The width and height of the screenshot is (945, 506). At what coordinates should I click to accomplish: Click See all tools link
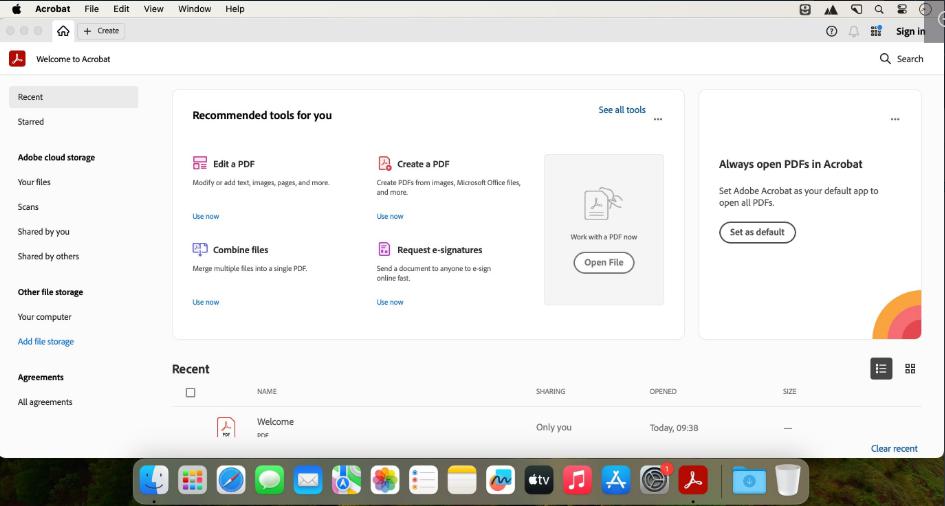pos(621,110)
